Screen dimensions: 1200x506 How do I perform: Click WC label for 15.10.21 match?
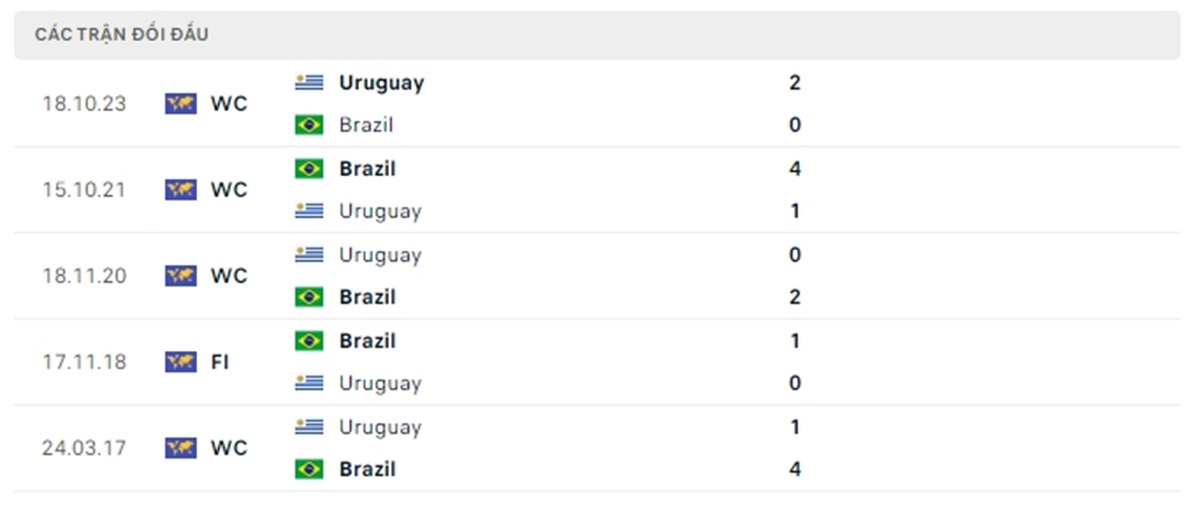[229, 190]
